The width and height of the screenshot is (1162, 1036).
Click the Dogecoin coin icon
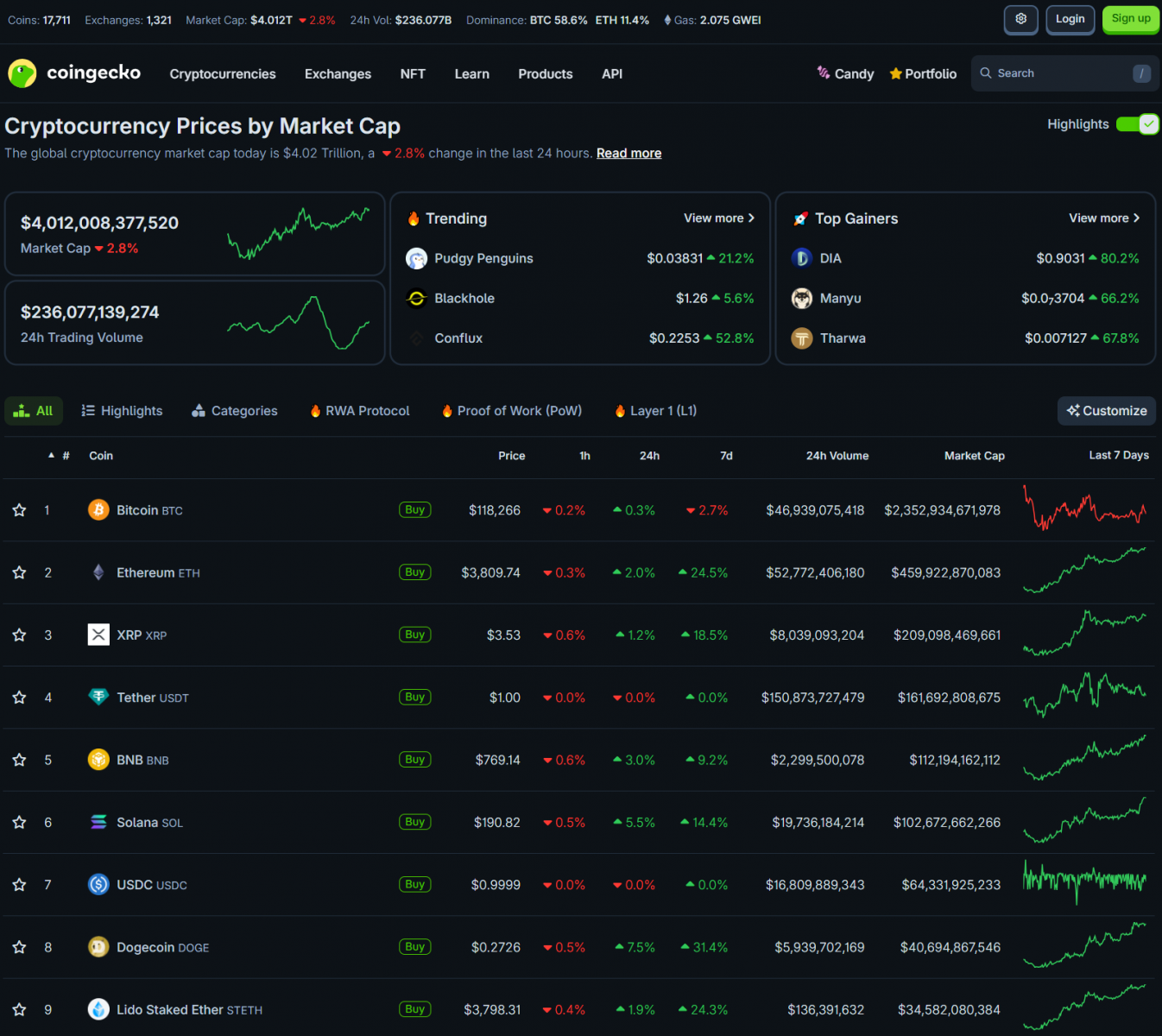98,947
